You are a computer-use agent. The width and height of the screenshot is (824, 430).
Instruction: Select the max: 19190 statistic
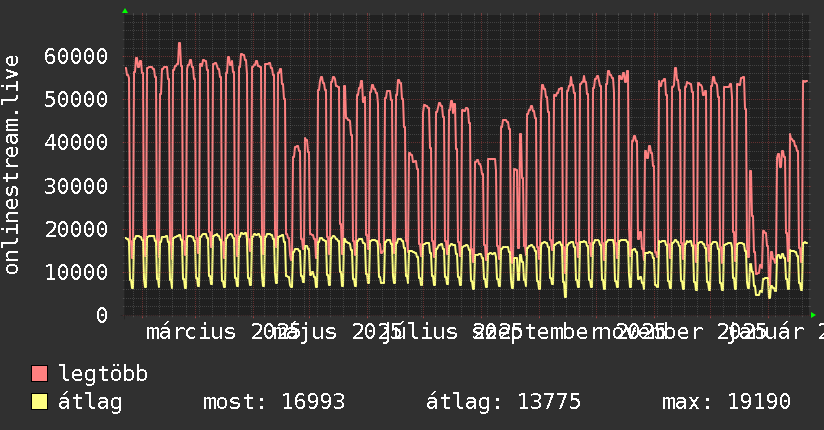tap(726, 402)
